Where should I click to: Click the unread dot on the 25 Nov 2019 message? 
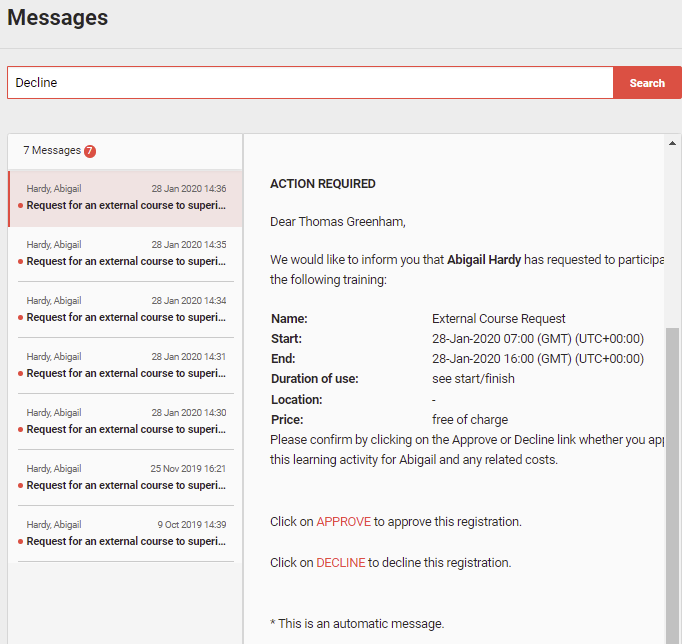[20, 486]
